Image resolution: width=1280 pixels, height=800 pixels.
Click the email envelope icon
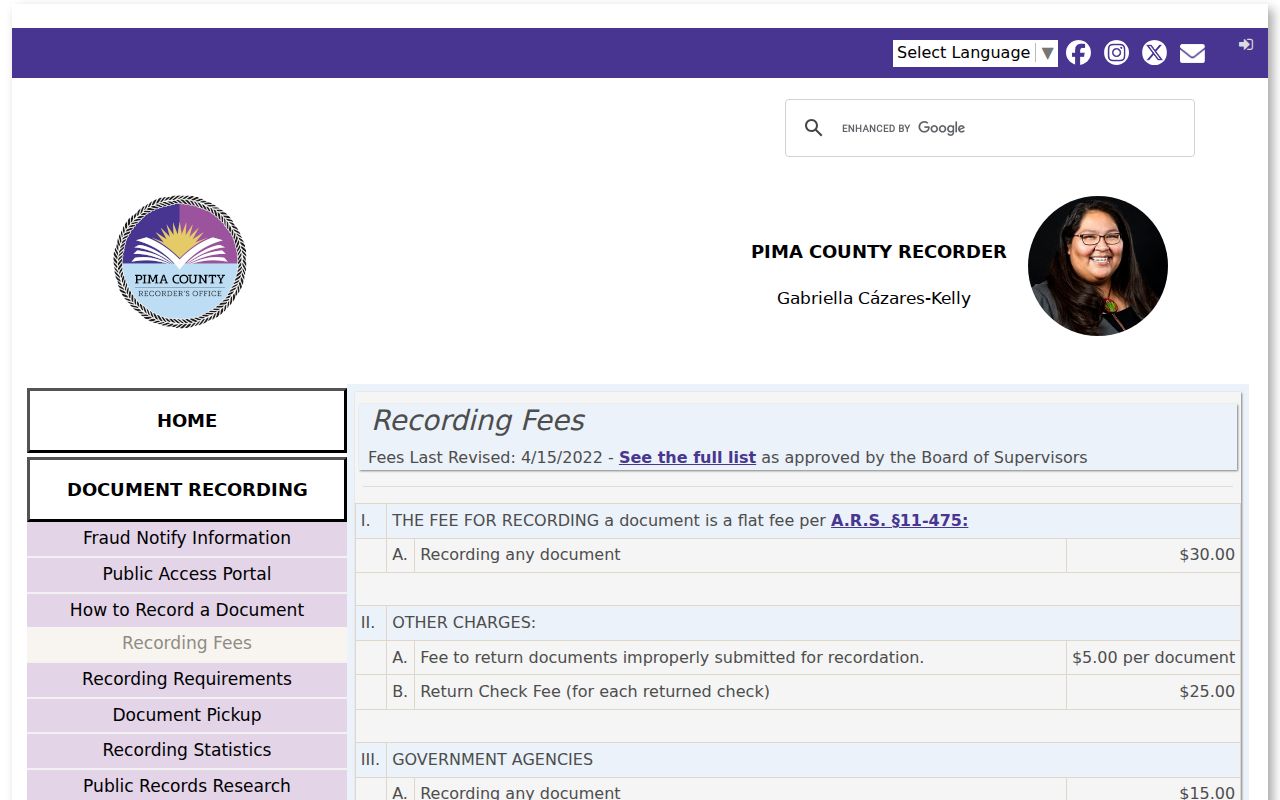pyautogui.click(x=1192, y=53)
